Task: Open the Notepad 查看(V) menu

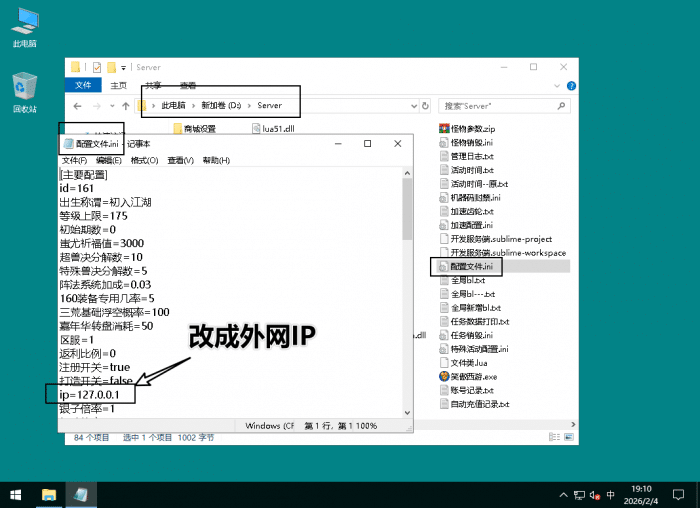Action: (x=180, y=160)
